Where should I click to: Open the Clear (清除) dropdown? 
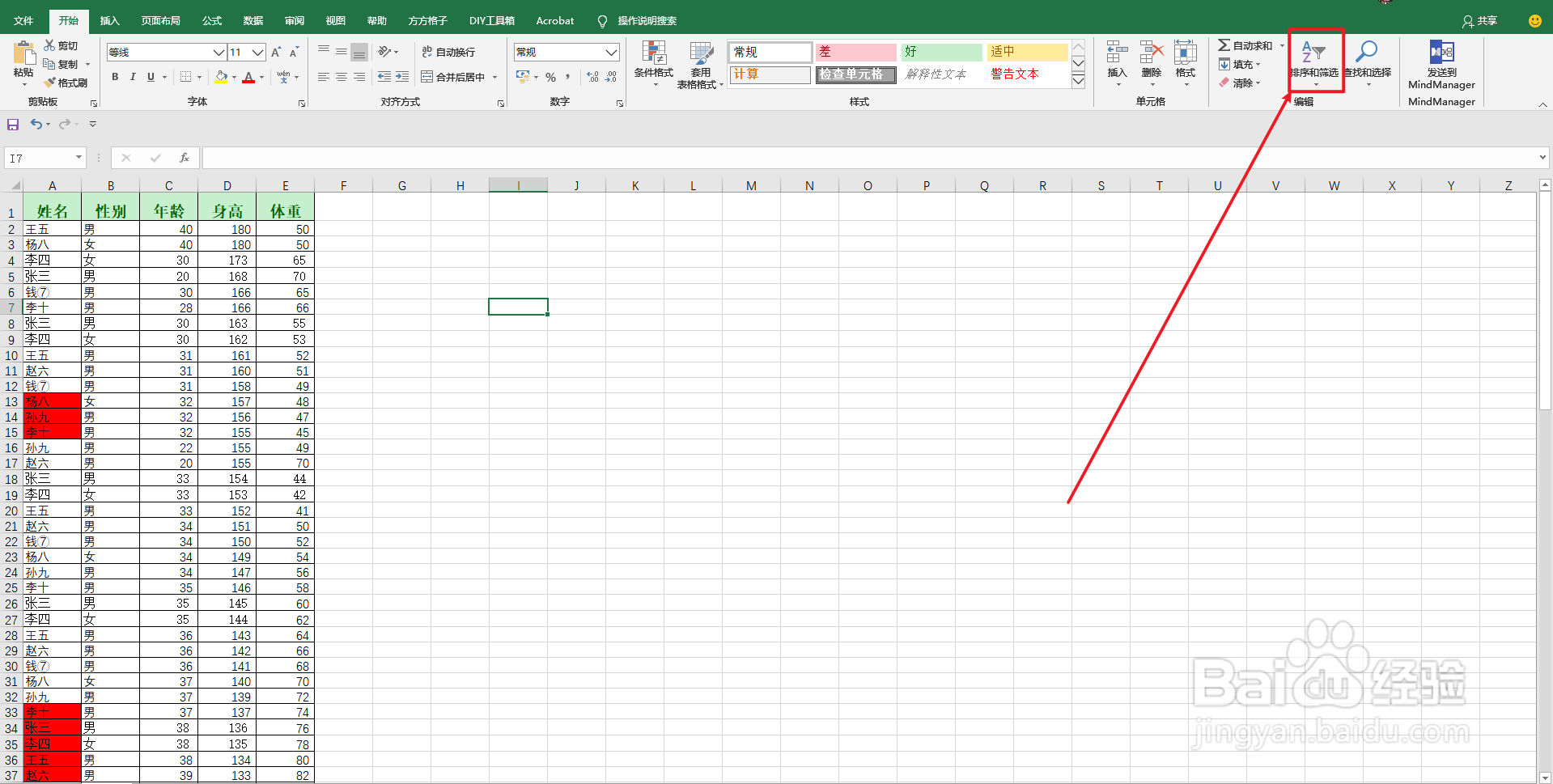[1241, 83]
